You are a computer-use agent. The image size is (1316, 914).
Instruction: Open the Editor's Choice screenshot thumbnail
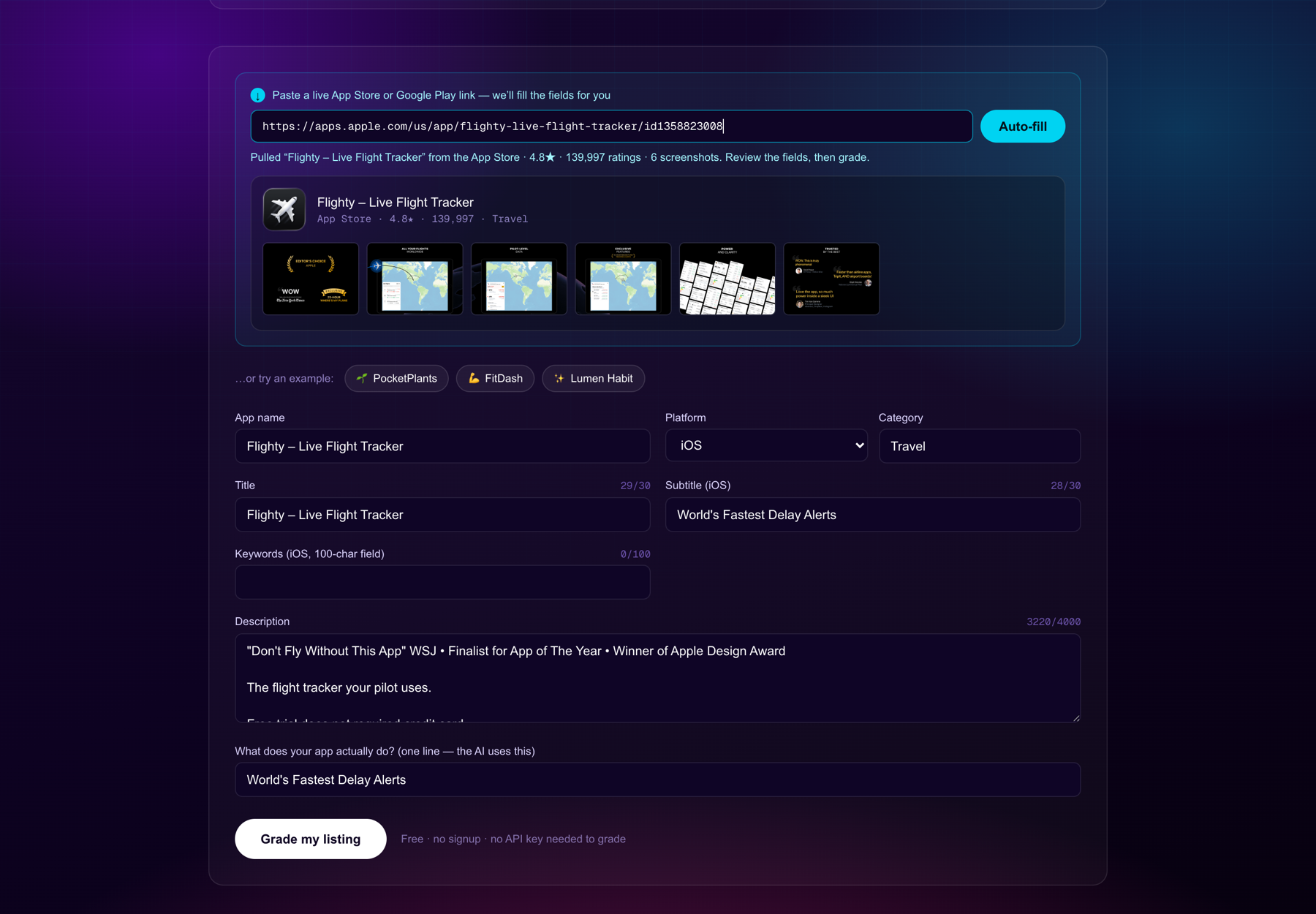311,279
